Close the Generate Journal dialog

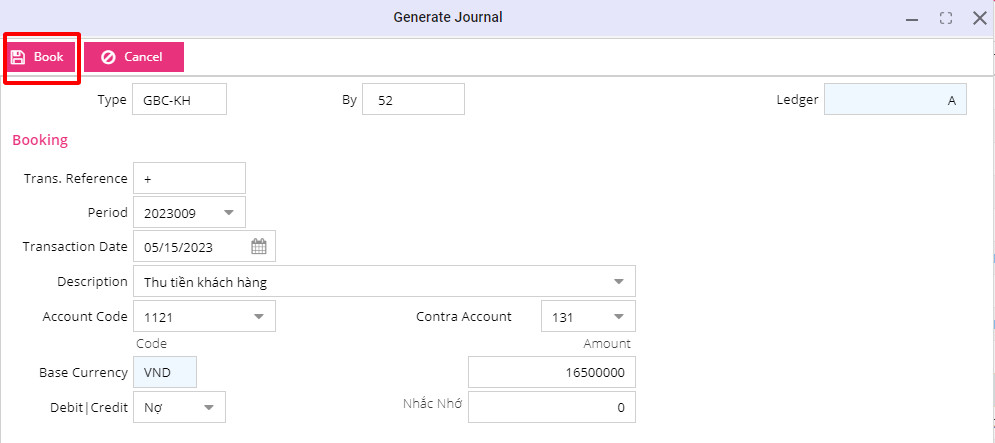tap(979, 18)
